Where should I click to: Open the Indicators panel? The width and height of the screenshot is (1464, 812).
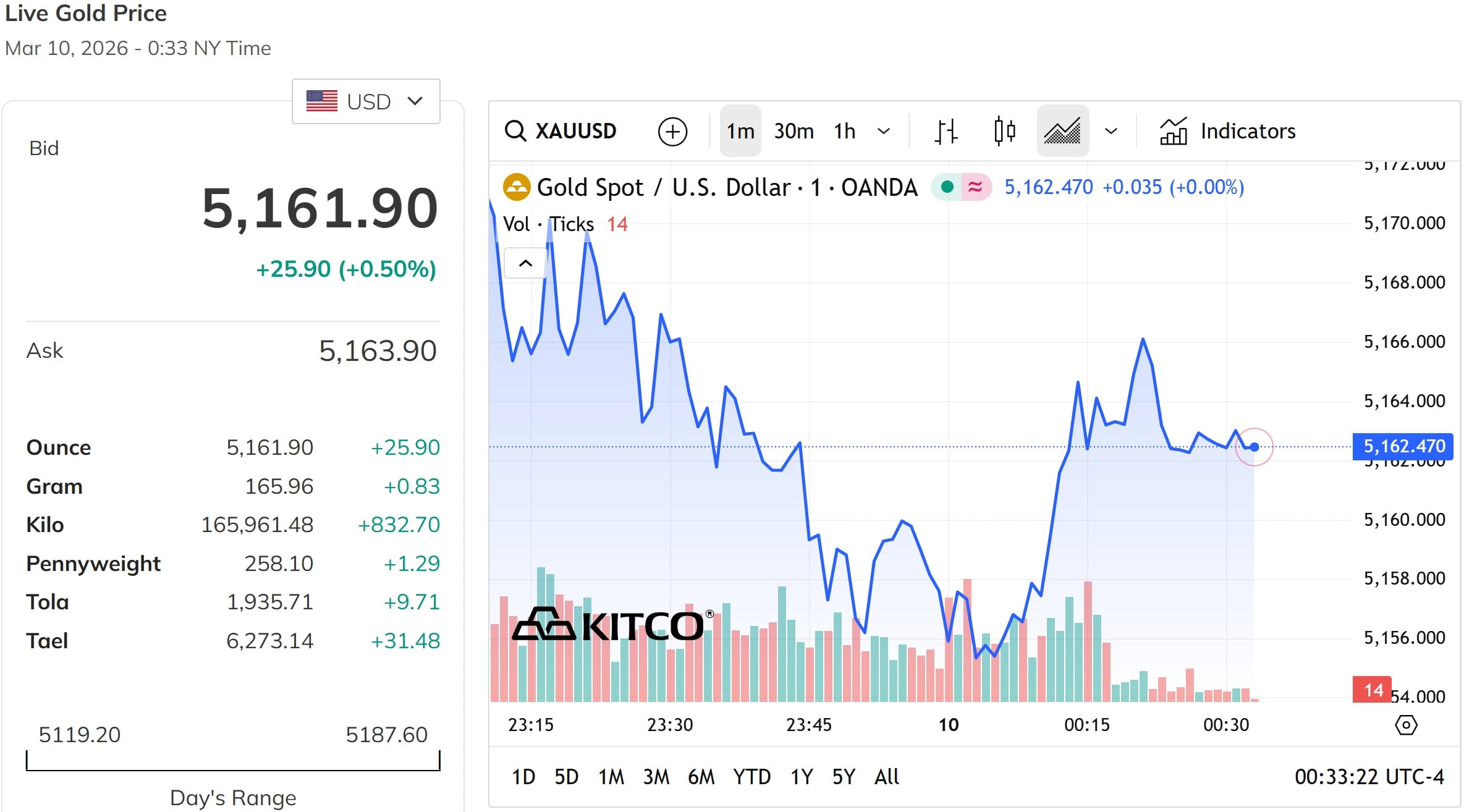point(1227,131)
